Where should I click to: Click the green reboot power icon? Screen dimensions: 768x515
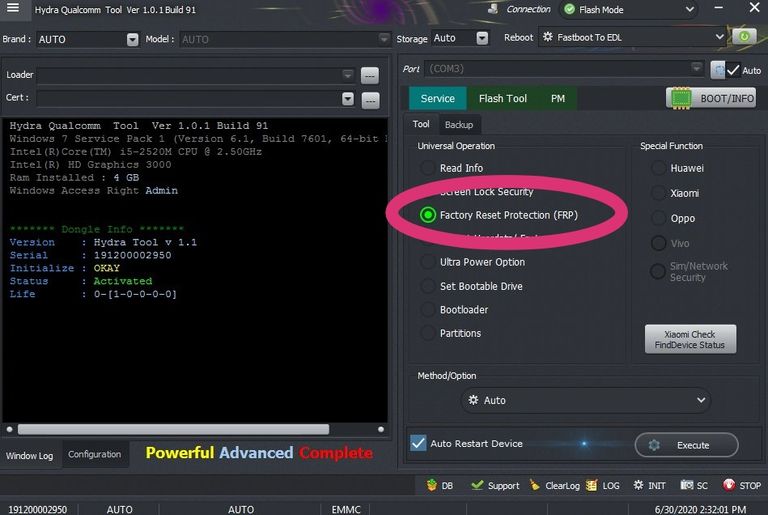point(744,37)
